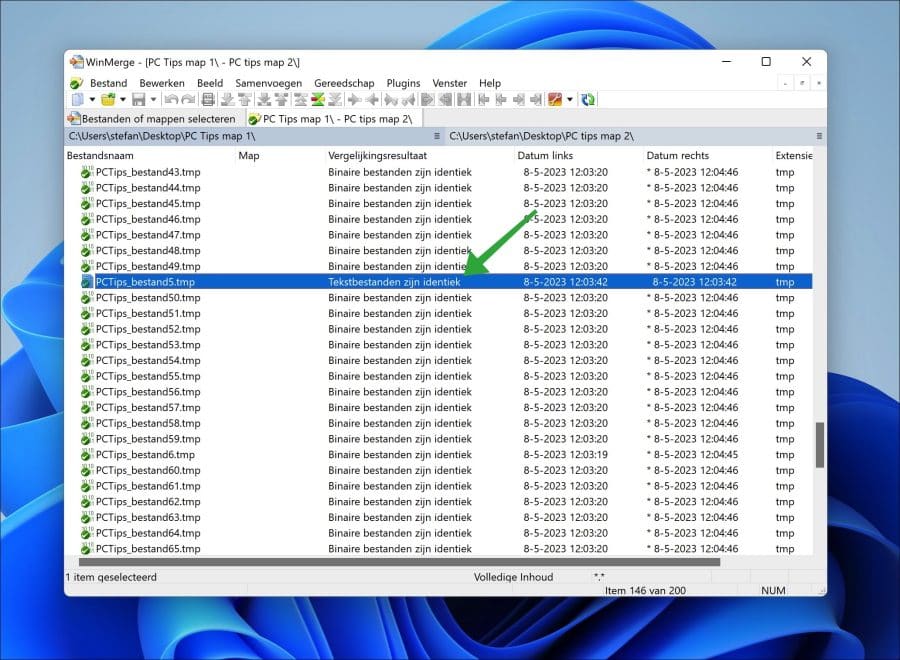Viewport: 900px width, 660px height.
Task: Jump with the Next Conflict icon
Action: (x=264, y=100)
